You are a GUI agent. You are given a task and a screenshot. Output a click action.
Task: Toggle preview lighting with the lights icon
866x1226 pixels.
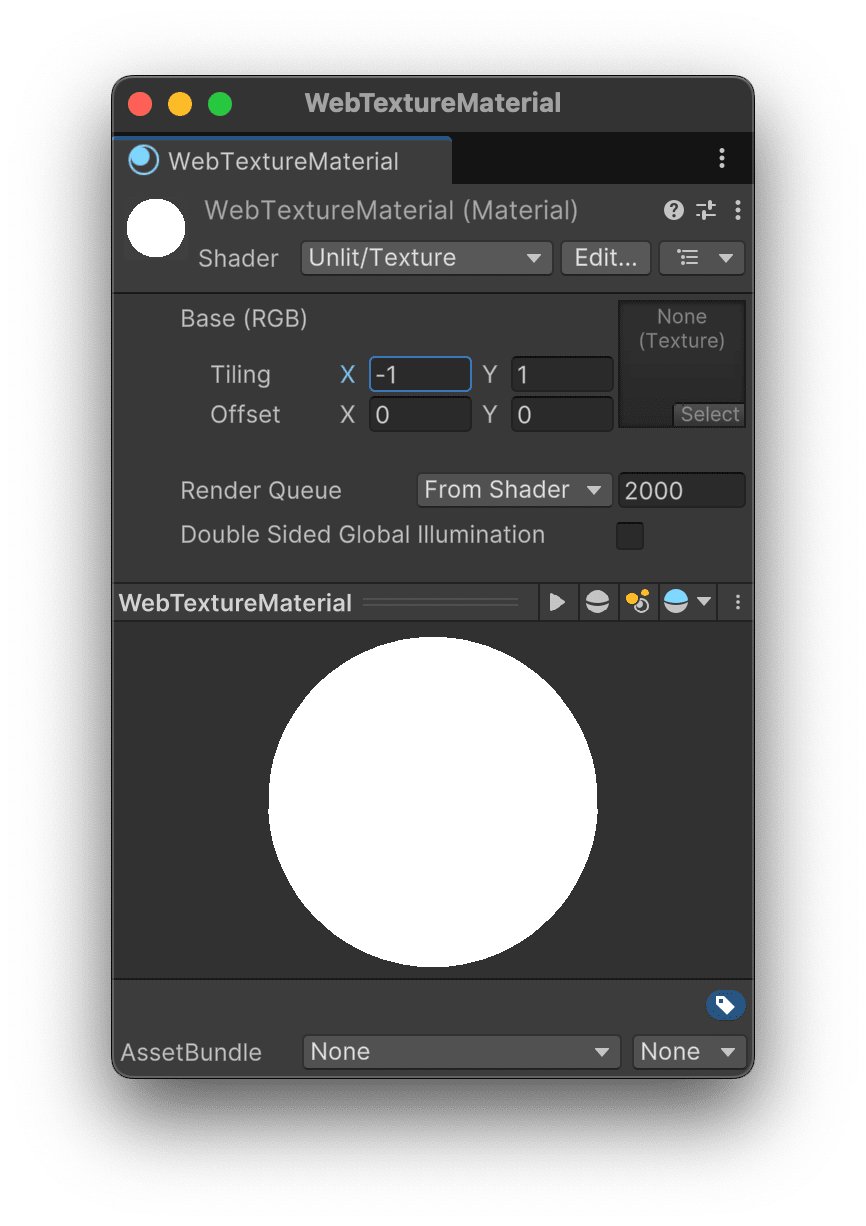tap(638, 602)
